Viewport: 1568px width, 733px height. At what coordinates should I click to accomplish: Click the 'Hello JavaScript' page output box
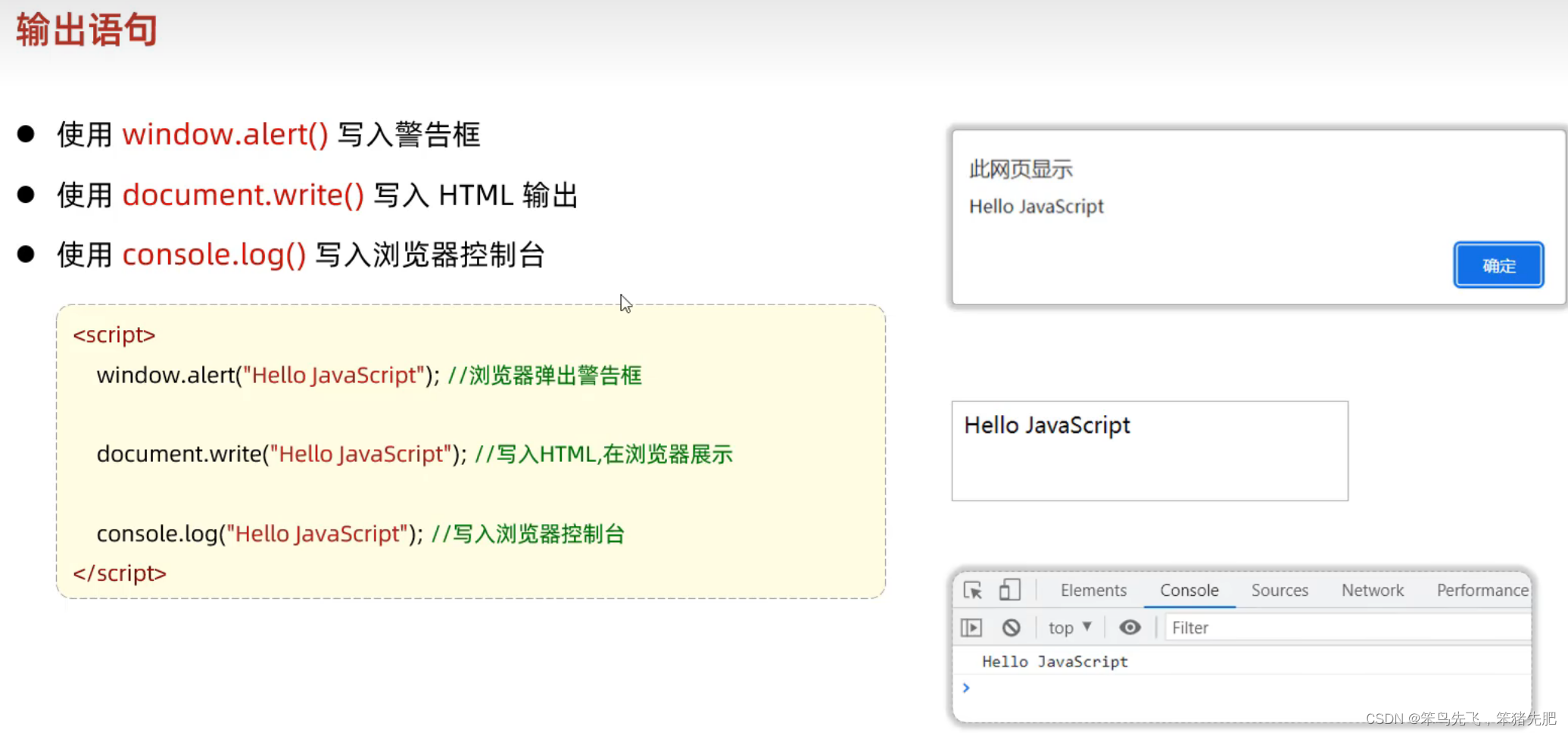pos(1149,451)
